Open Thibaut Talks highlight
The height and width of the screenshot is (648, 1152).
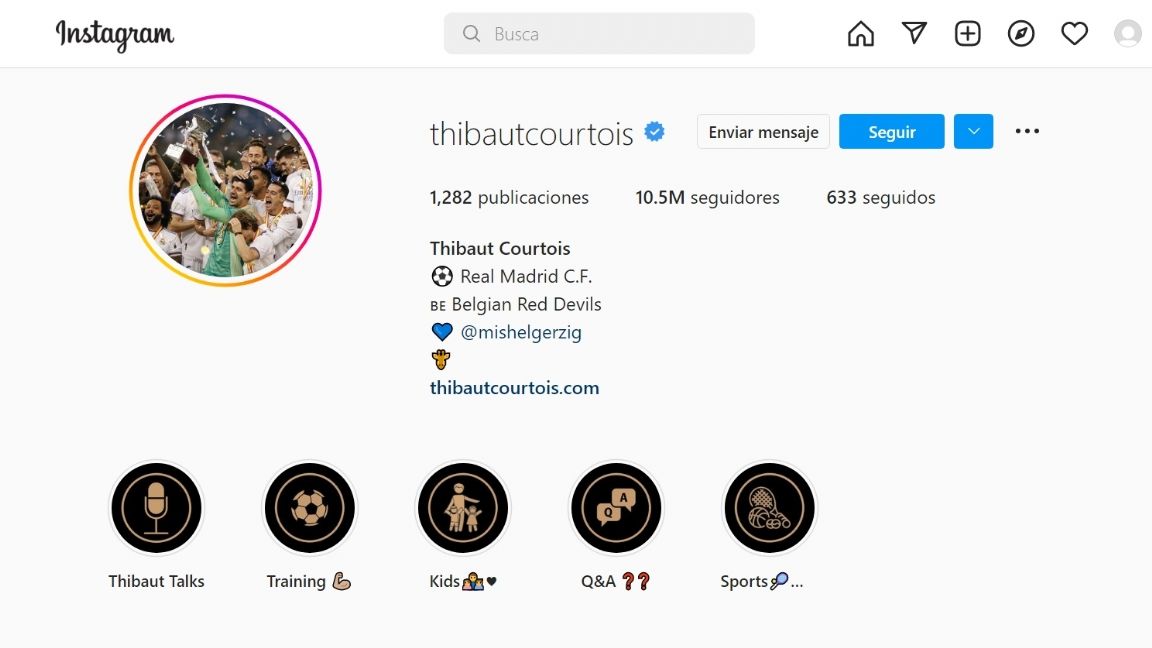coord(156,508)
